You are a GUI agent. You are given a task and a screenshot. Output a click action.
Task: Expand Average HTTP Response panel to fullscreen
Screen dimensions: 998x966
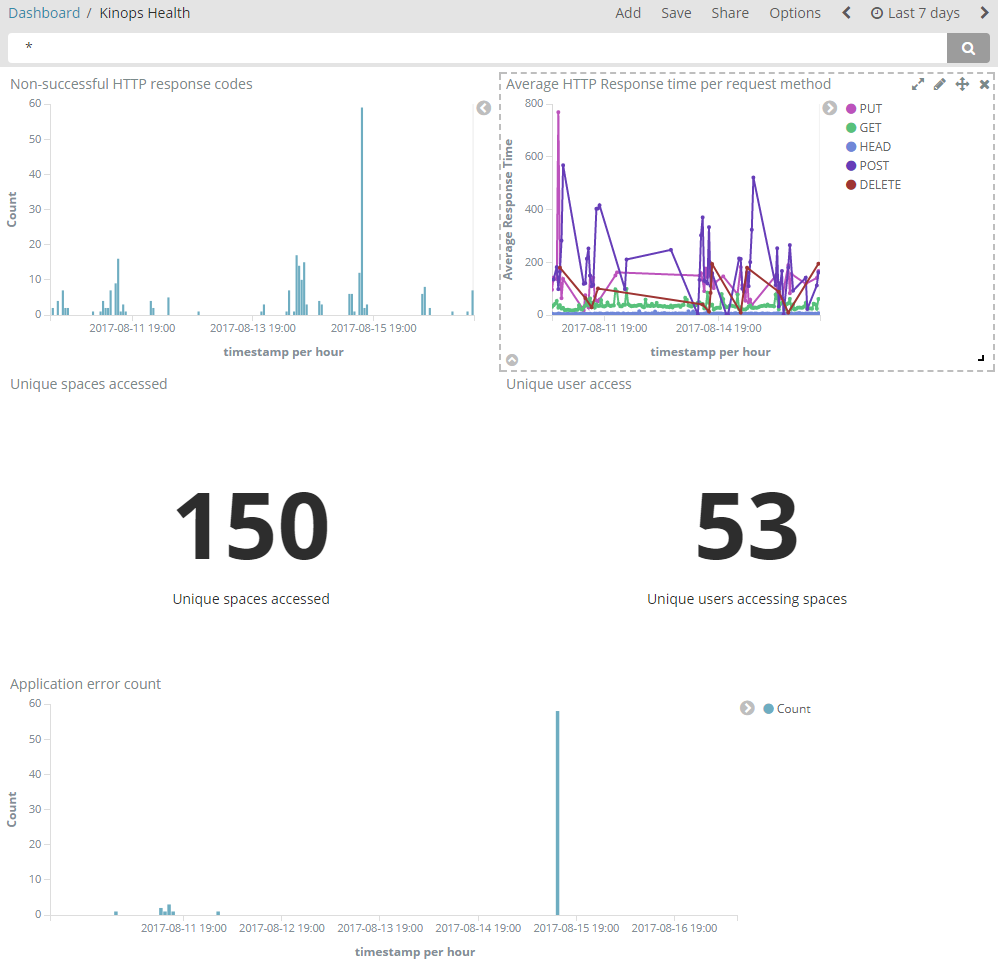tap(917, 83)
